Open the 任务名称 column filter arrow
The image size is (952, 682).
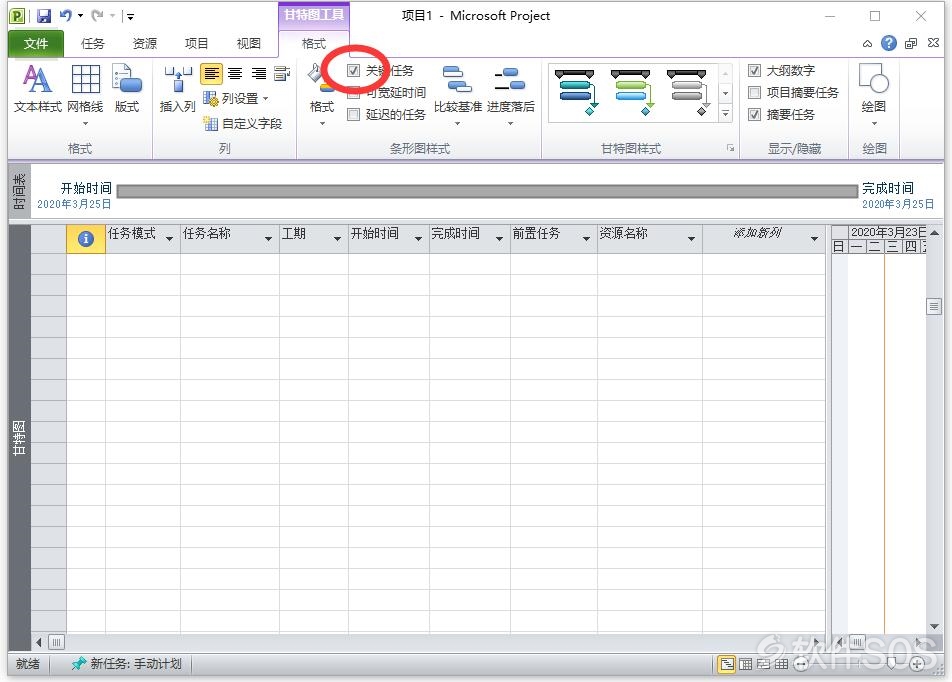(268, 239)
